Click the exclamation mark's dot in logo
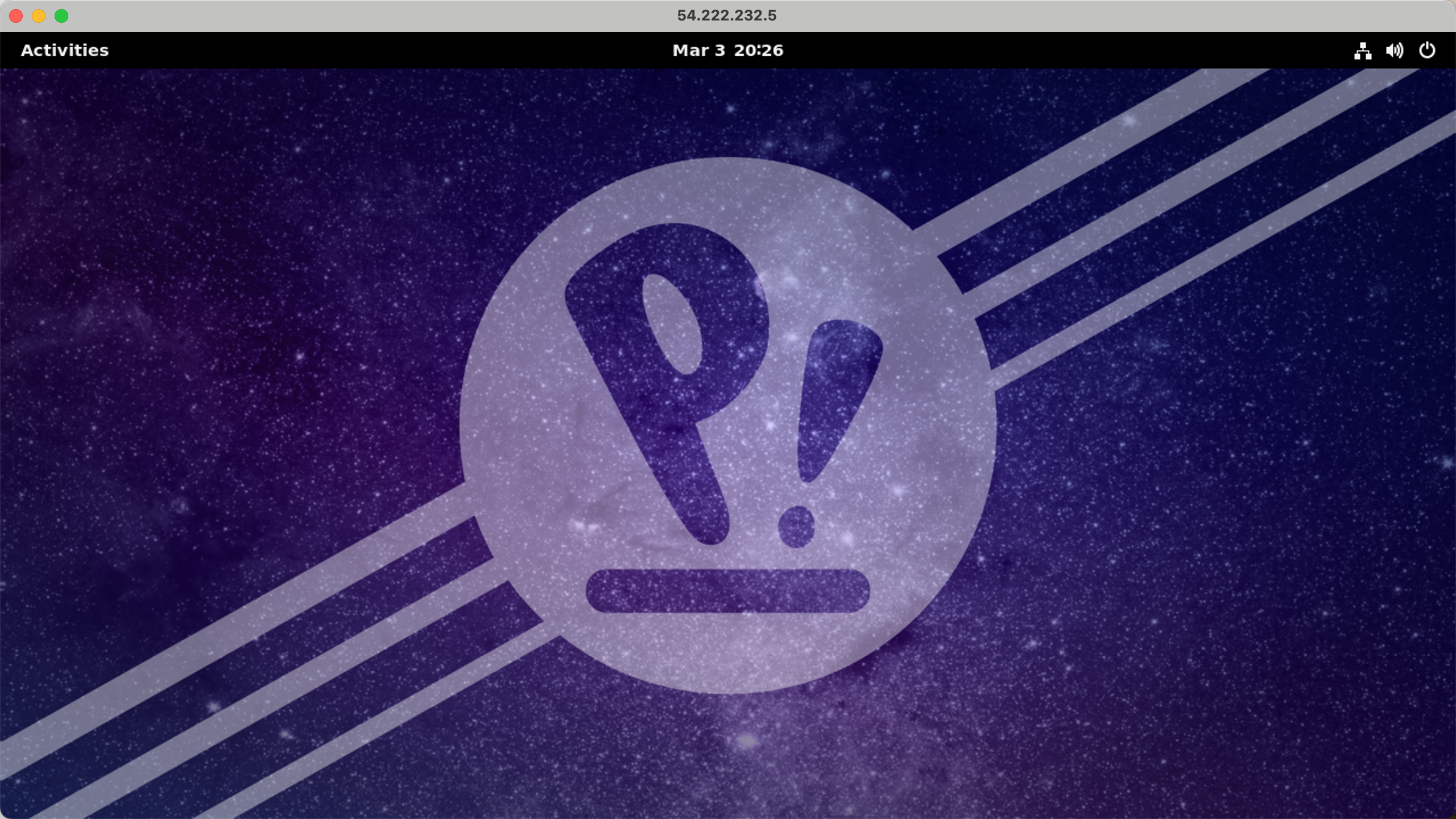Viewport: 1456px width, 819px height. pyautogui.click(x=796, y=527)
